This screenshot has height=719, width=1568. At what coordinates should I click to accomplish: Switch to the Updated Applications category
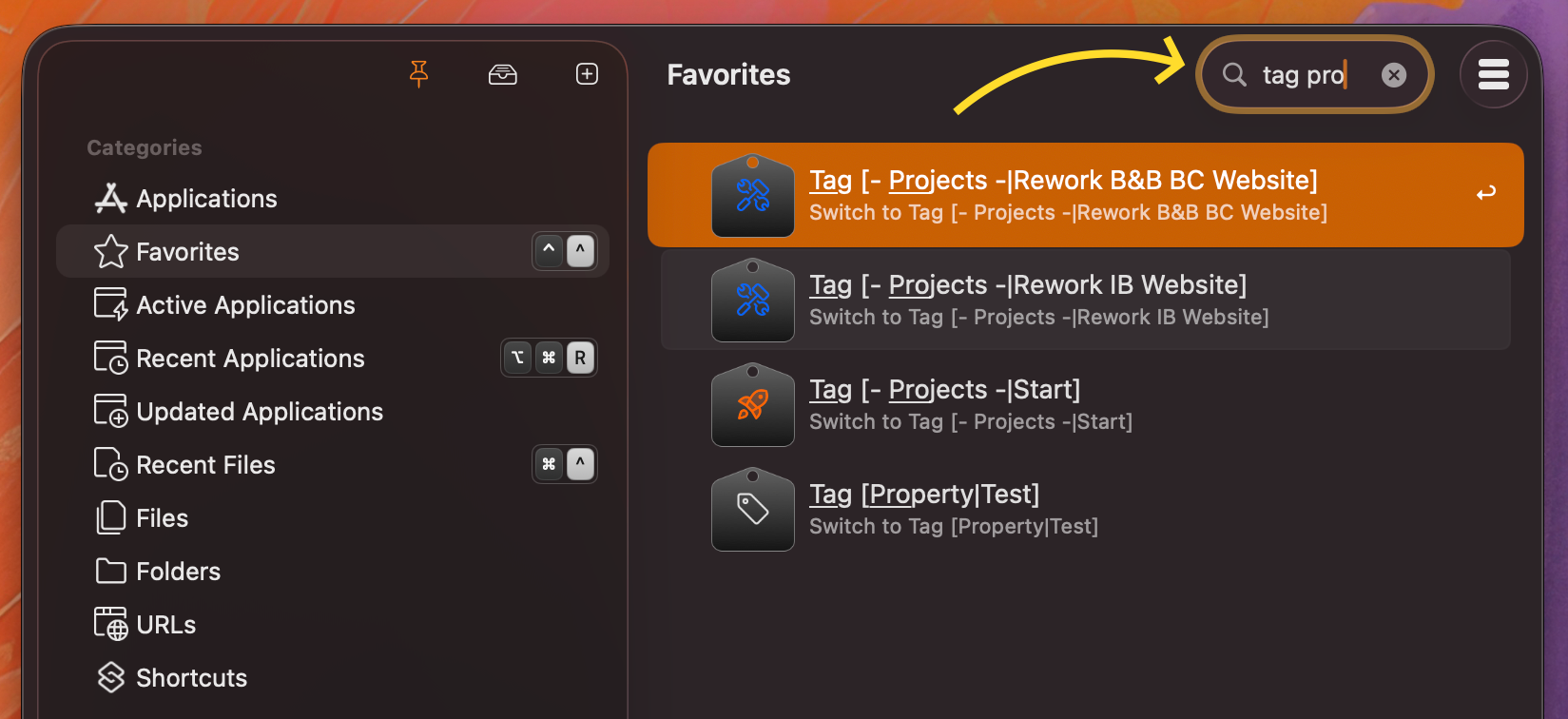[261, 411]
